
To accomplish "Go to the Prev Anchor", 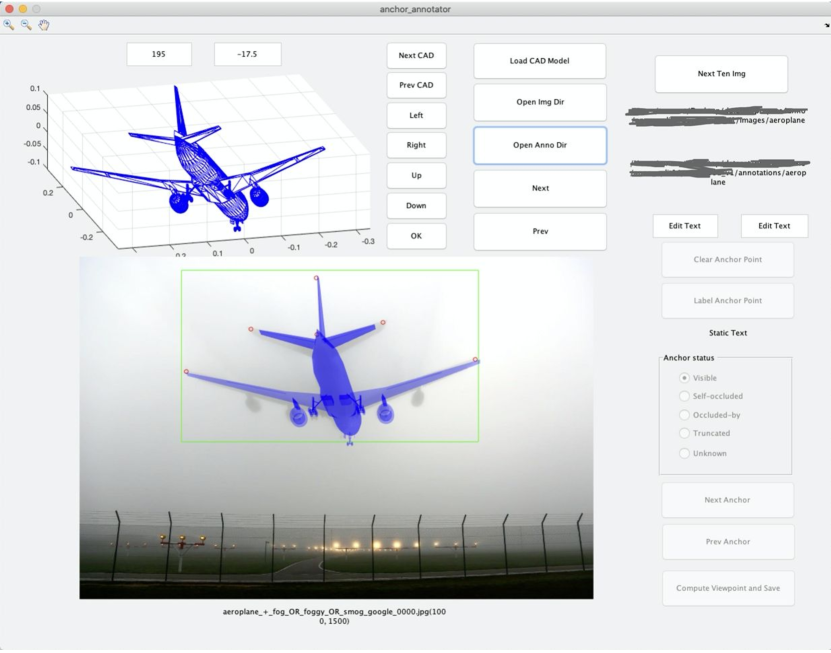I will point(728,542).
